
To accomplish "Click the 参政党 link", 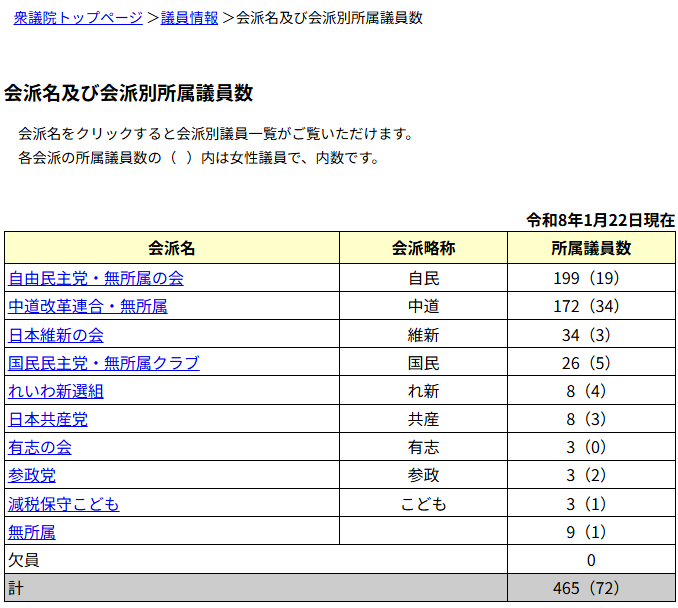I will coord(32,476).
